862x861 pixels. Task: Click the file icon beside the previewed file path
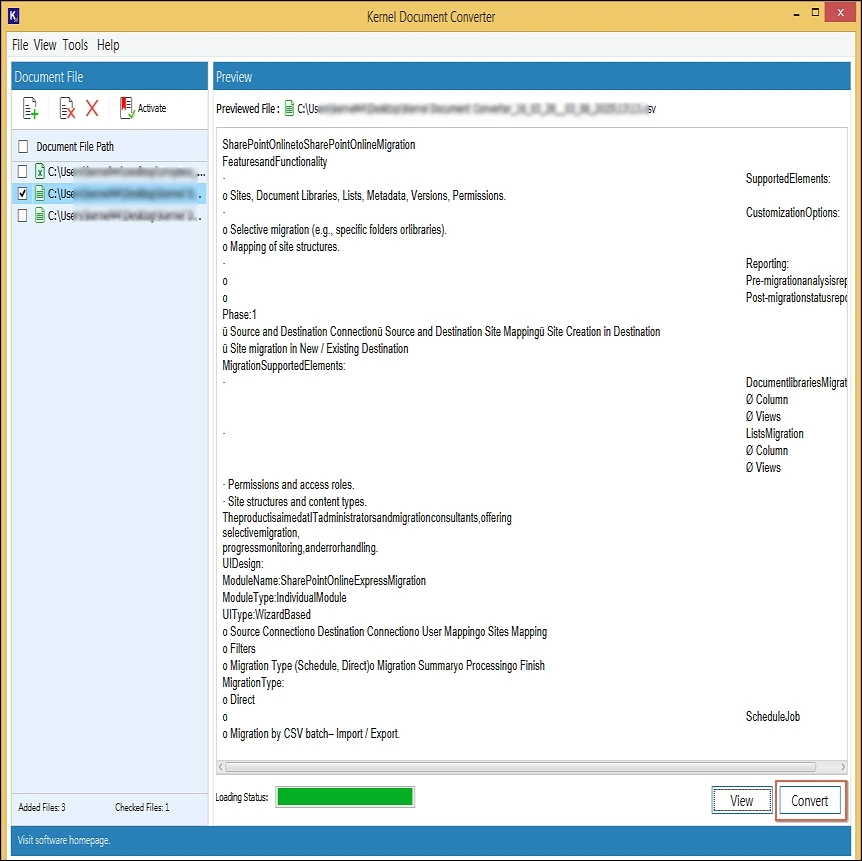289,109
